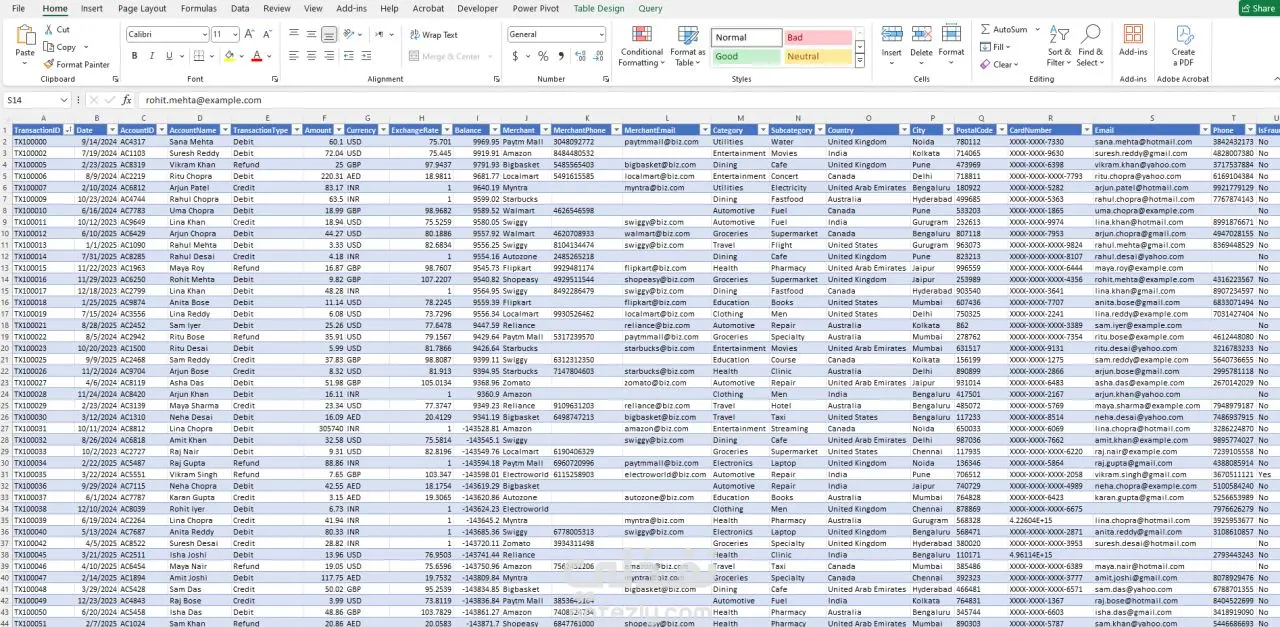
Task: Expand the Sort & Filter menu
Action: (1059, 46)
